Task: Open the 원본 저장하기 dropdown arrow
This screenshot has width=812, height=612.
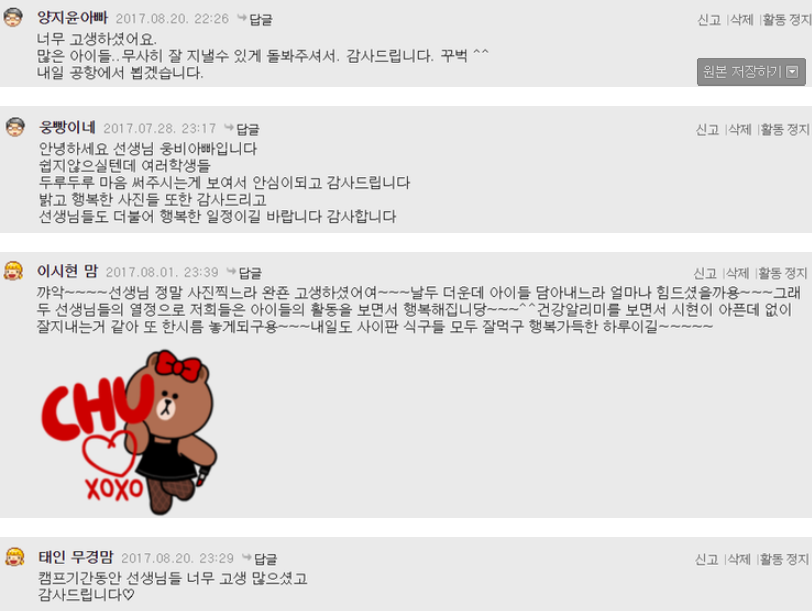Action: tap(792, 72)
